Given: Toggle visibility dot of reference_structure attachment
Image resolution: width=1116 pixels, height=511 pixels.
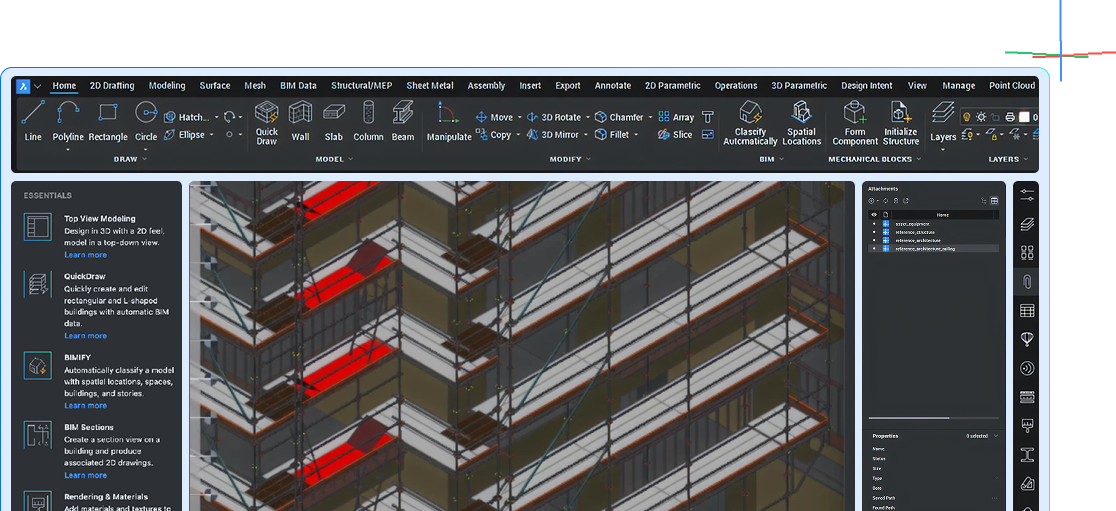Looking at the screenshot, I should point(874,232).
